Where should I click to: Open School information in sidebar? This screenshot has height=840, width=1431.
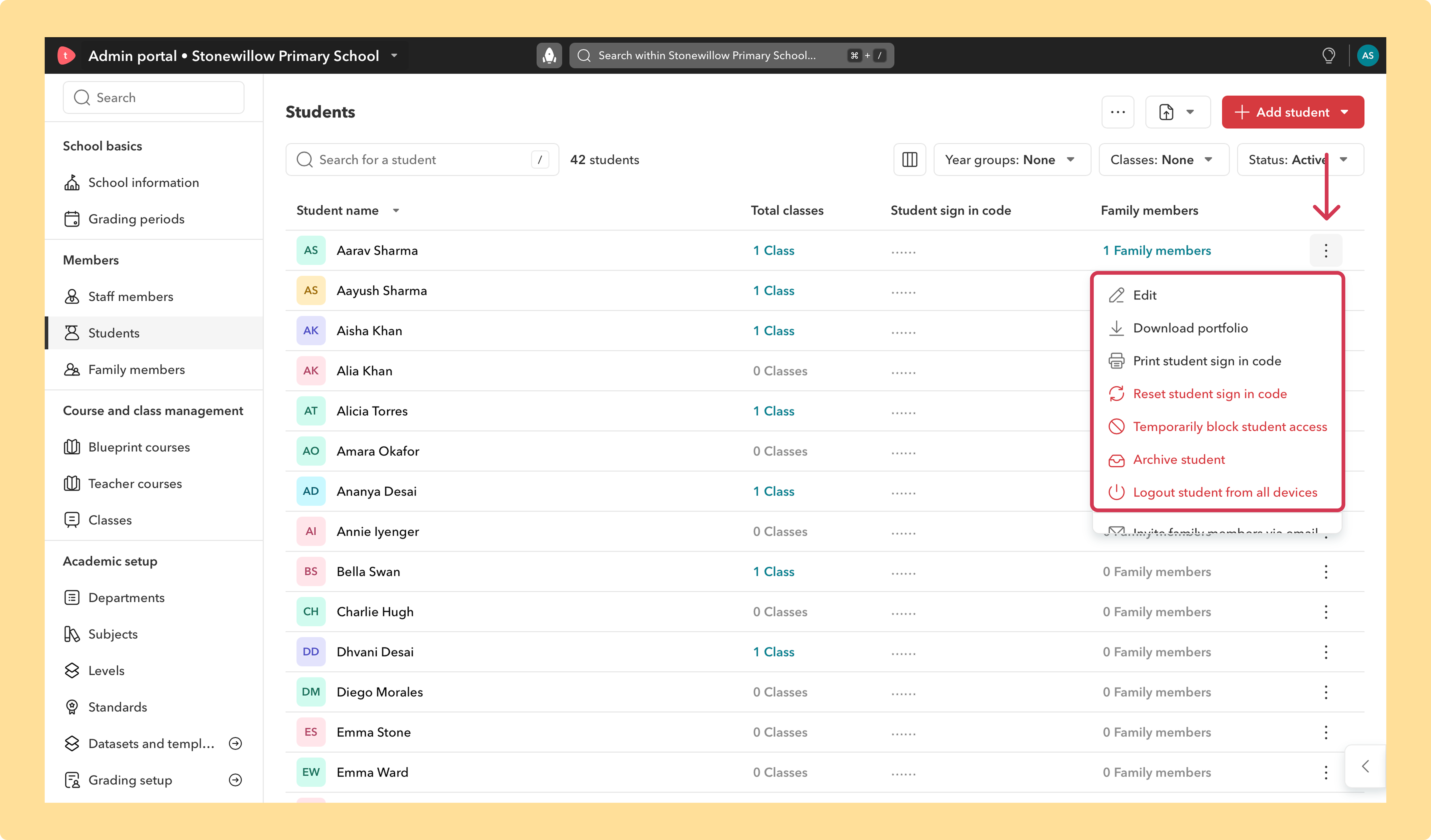154,183
